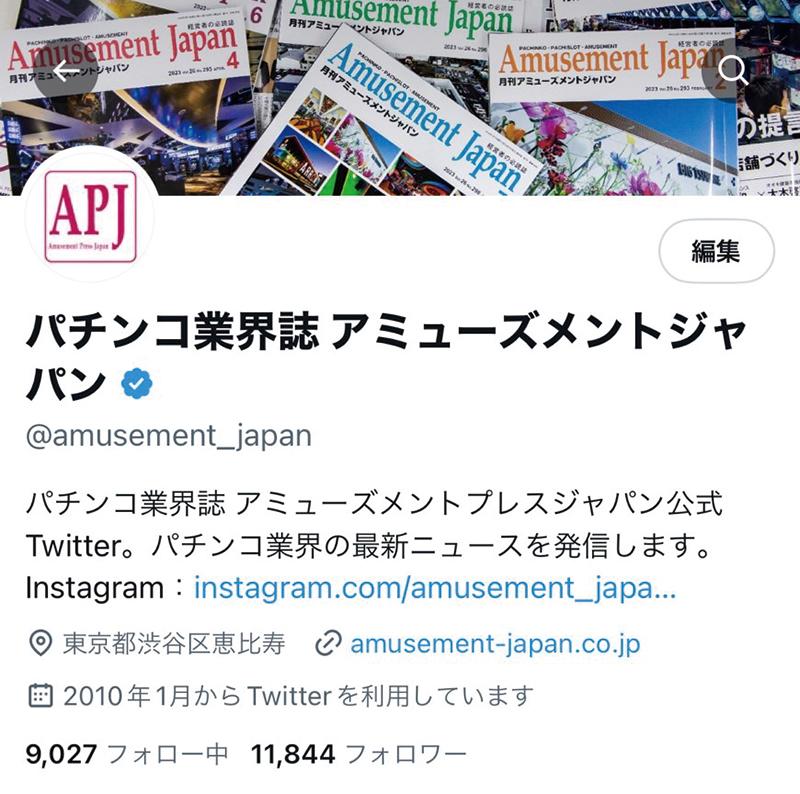Select the profile display name text
800x794 pixels.
(386, 356)
